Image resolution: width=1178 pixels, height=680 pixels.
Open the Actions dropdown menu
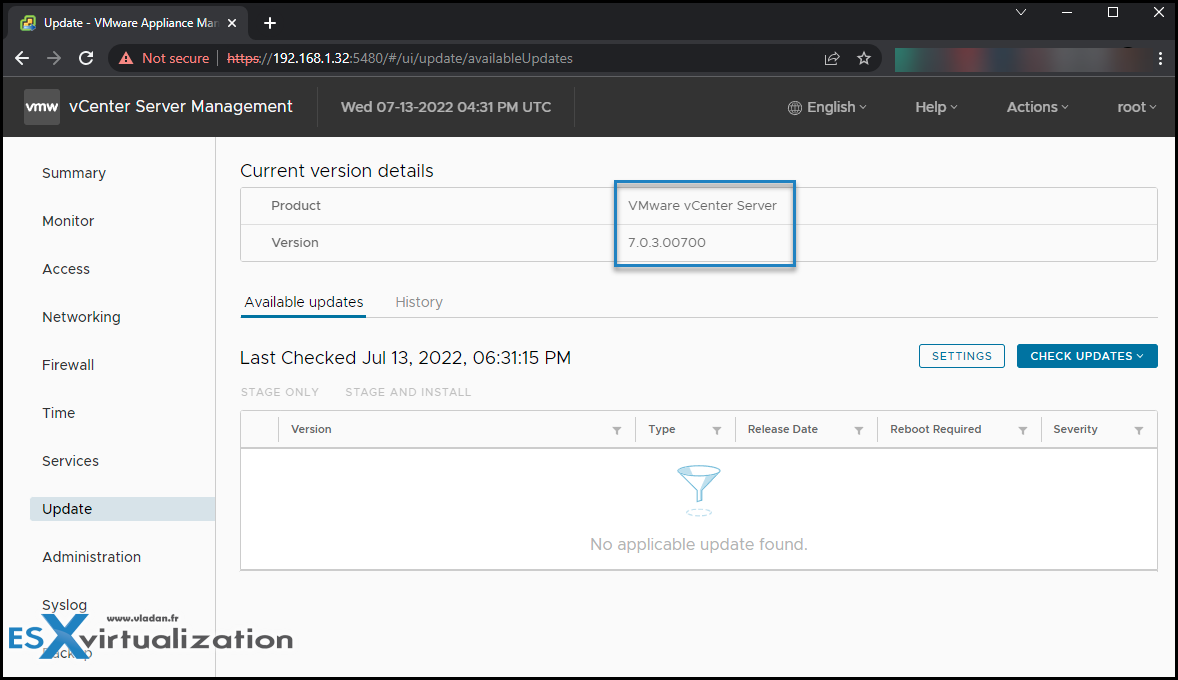click(1038, 107)
